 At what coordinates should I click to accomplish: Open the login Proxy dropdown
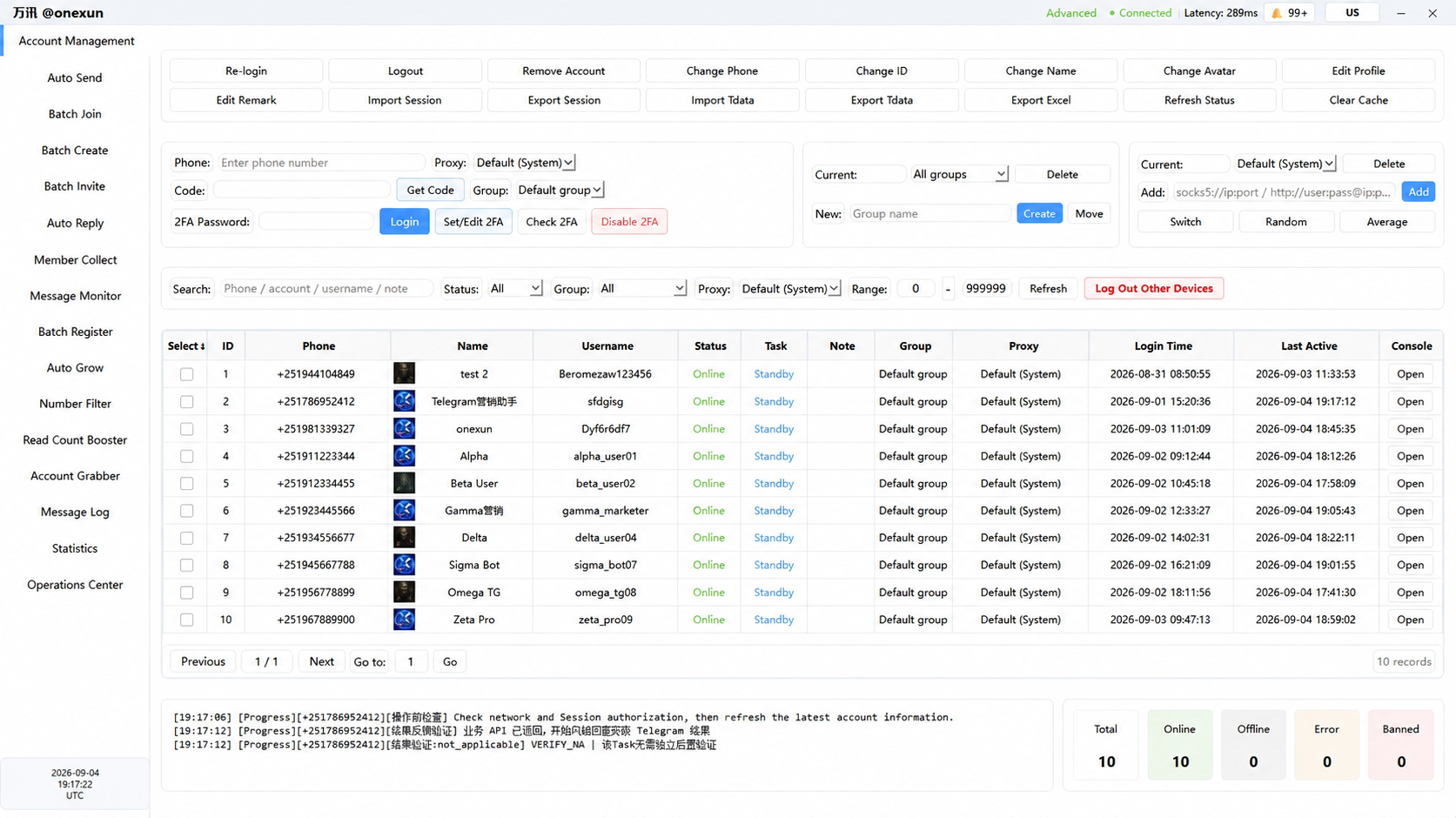point(524,163)
